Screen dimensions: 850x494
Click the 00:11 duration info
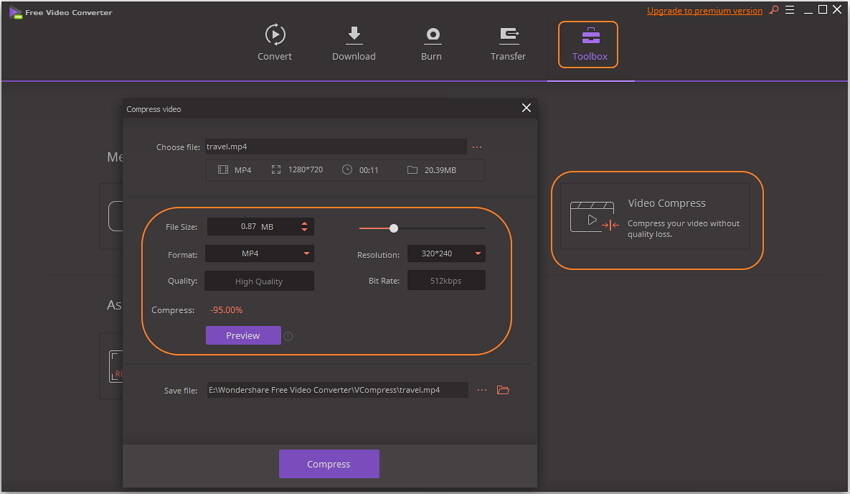(x=369, y=170)
